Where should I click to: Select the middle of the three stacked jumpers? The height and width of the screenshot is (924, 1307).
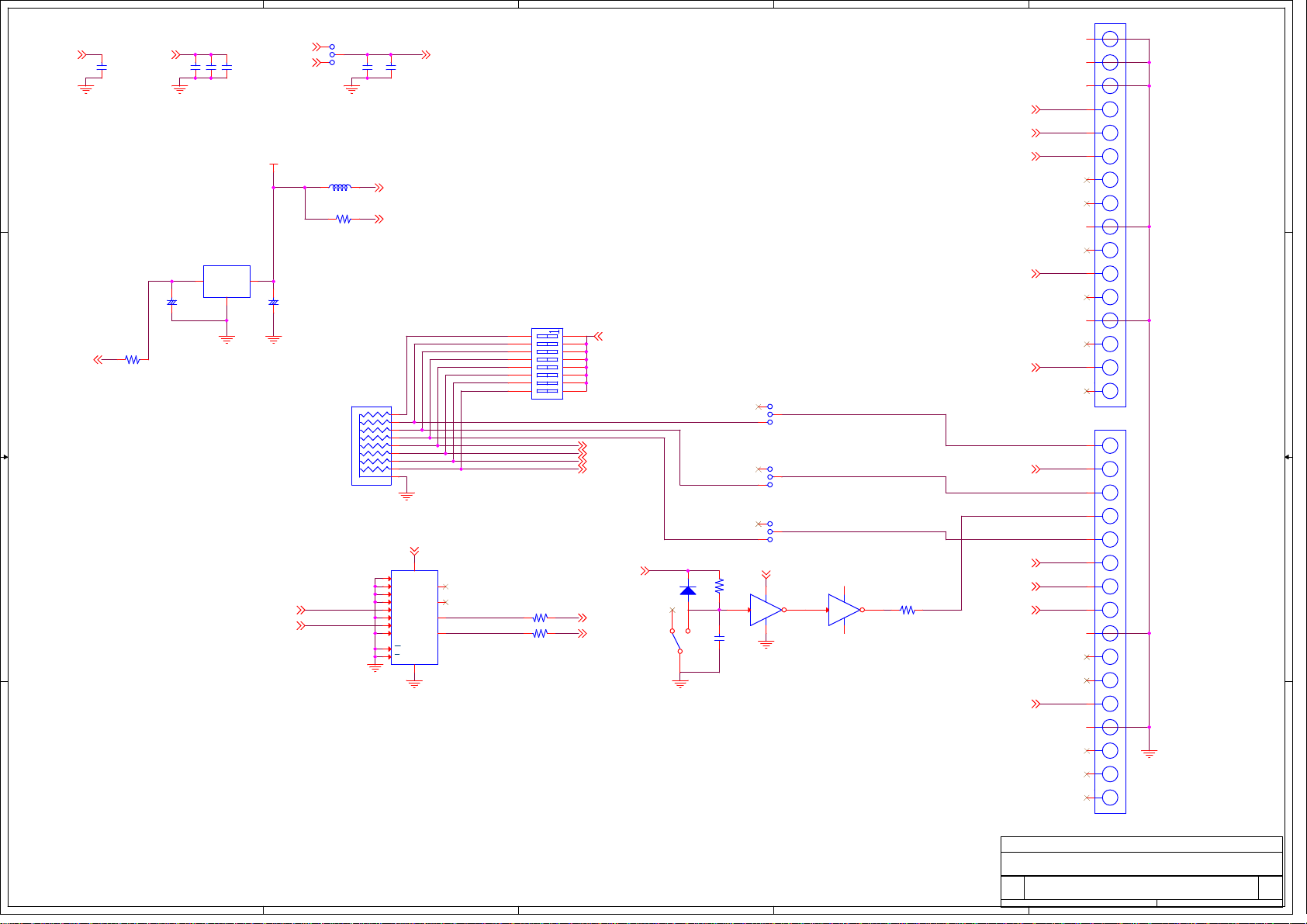click(769, 477)
